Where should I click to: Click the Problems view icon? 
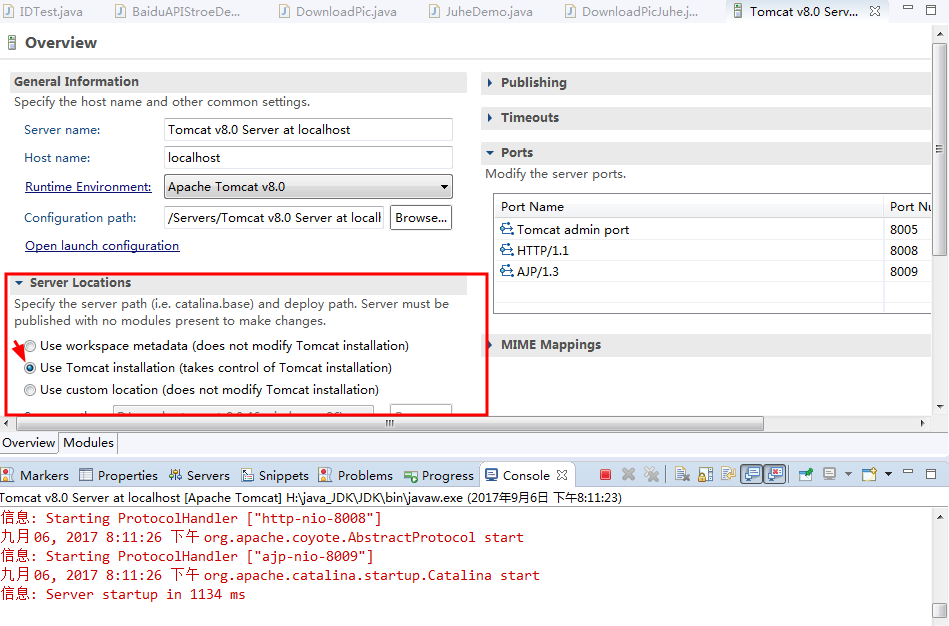[x=325, y=475]
